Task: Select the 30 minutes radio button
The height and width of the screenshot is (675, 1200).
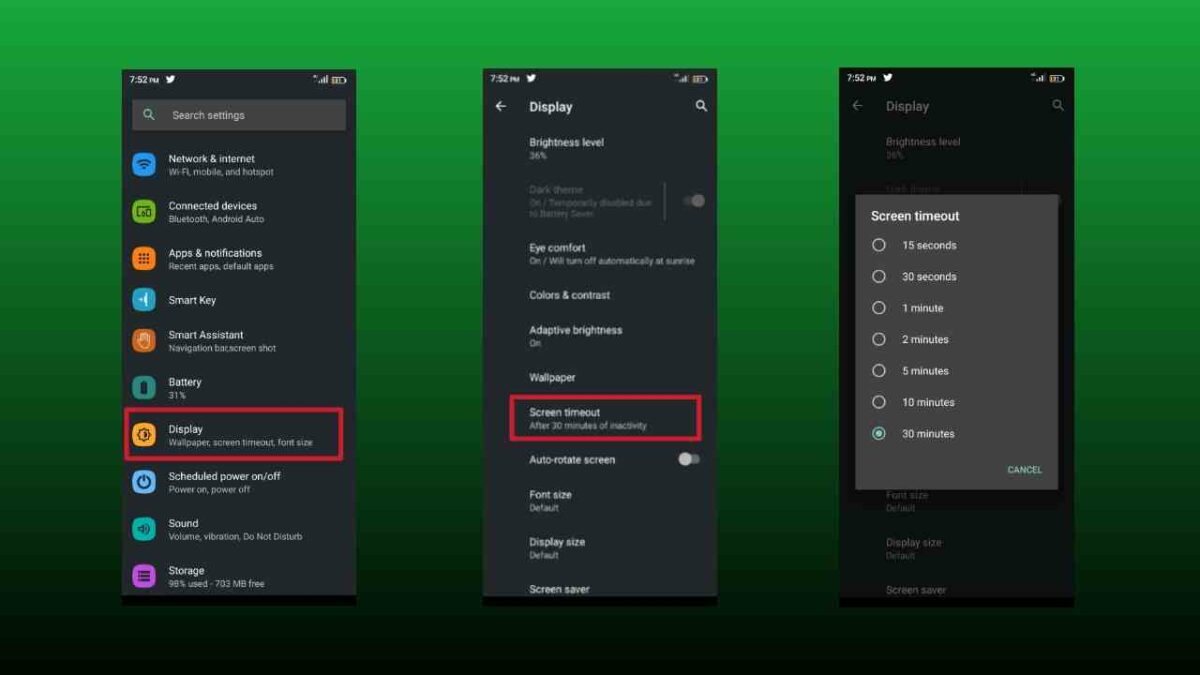Action: point(879,434)
